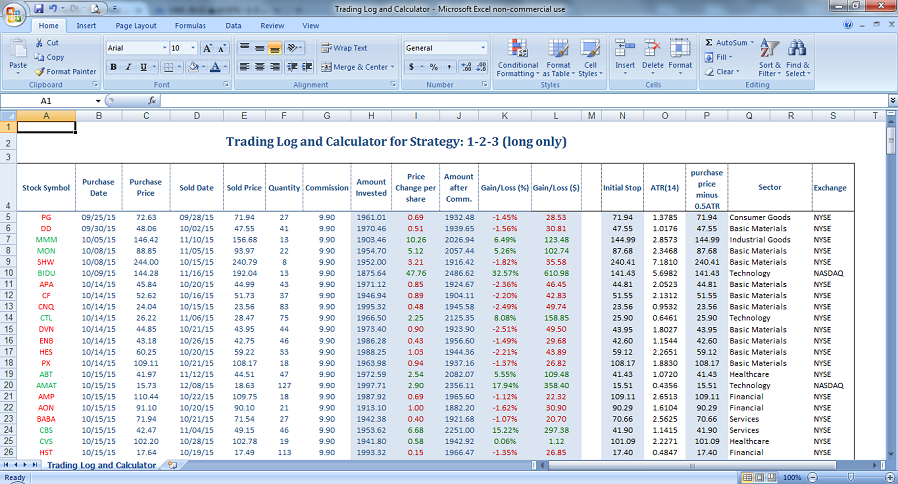This screenshot has height=484, width=898.
Task: Click the Merge & Center button
Action: pos(354,67)
